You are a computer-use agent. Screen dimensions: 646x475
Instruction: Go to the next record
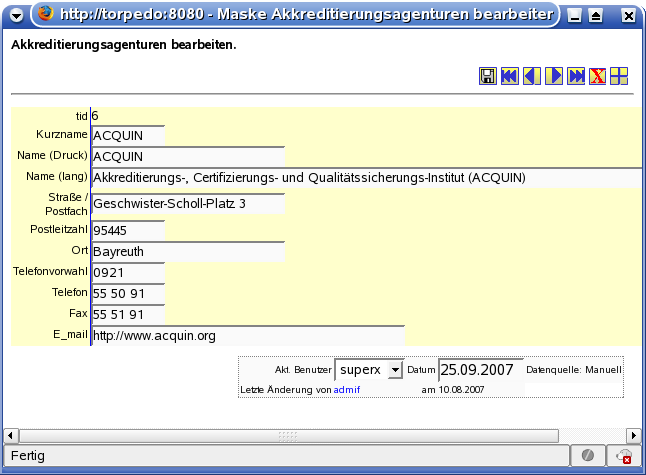click(554, 76)
